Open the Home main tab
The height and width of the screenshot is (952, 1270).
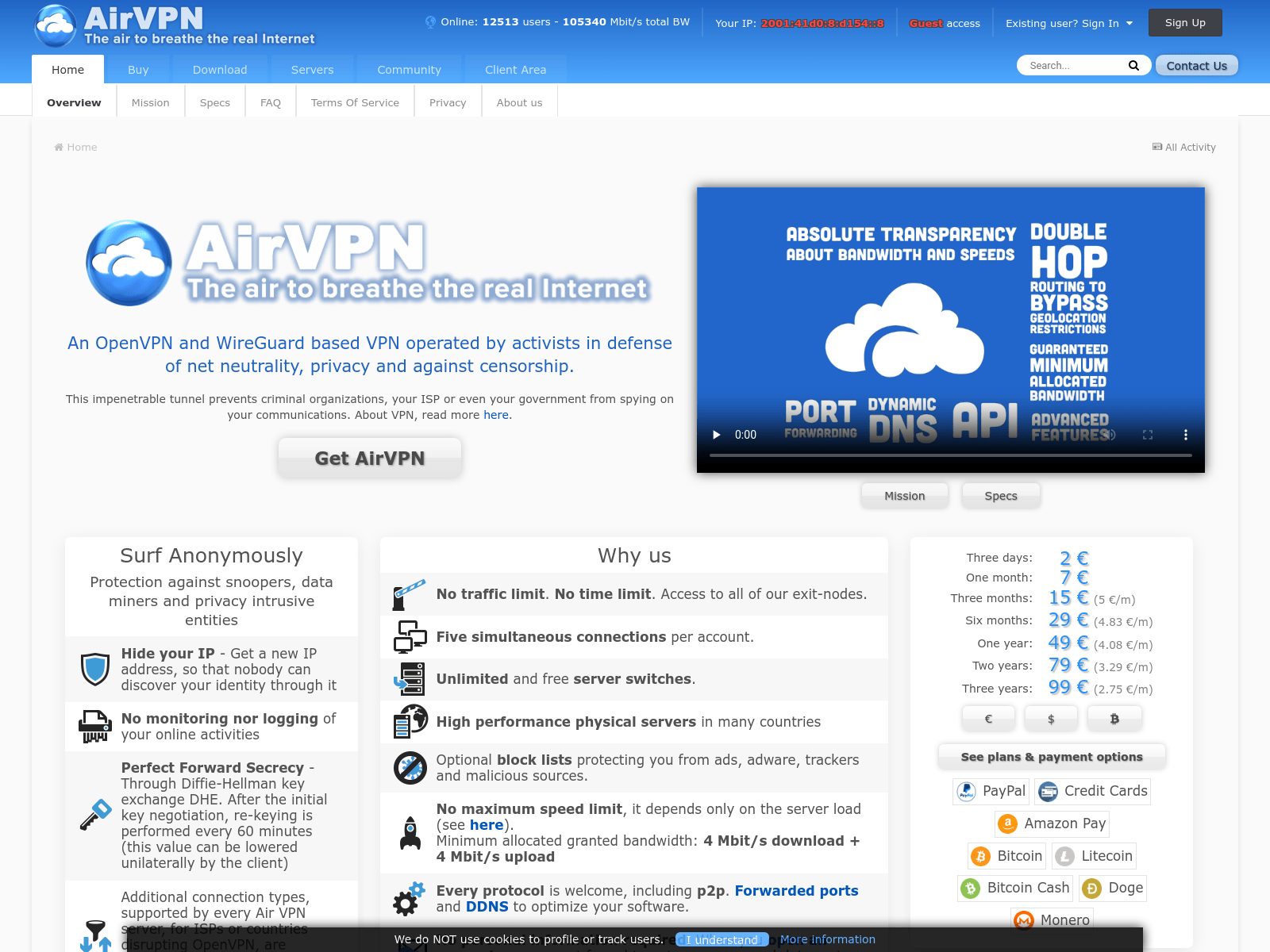coord(67,70)
